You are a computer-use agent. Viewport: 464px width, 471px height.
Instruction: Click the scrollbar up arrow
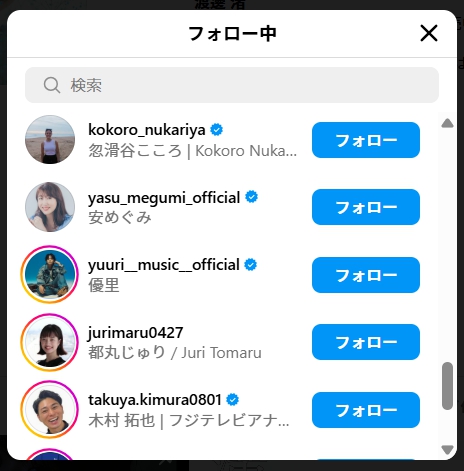pos(447,123)
